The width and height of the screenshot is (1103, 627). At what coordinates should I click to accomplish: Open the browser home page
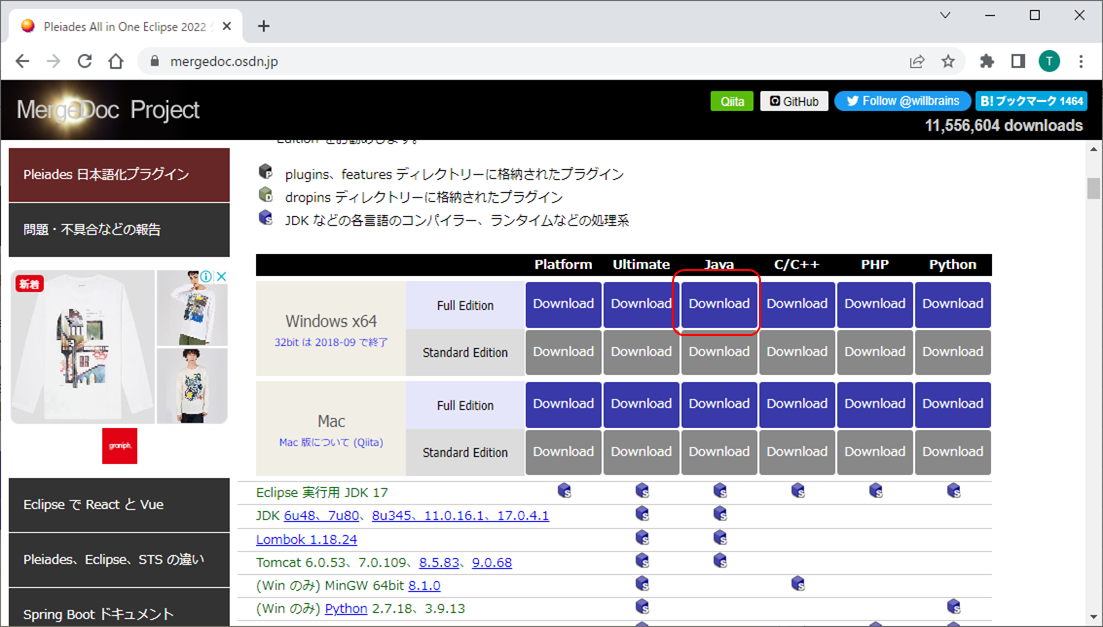(x=116, y=61)
